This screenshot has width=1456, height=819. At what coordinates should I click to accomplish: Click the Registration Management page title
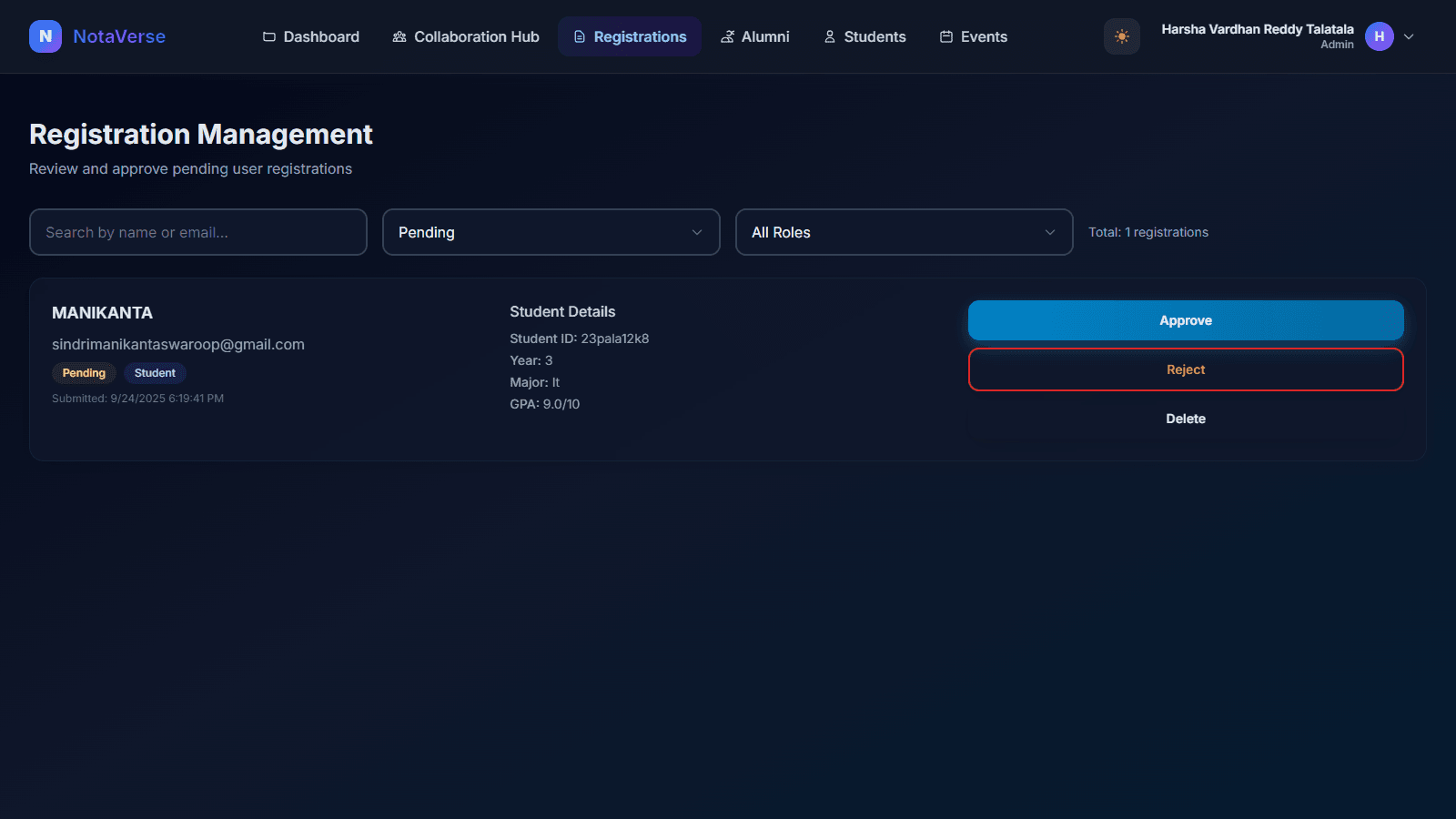pos(201,135)
